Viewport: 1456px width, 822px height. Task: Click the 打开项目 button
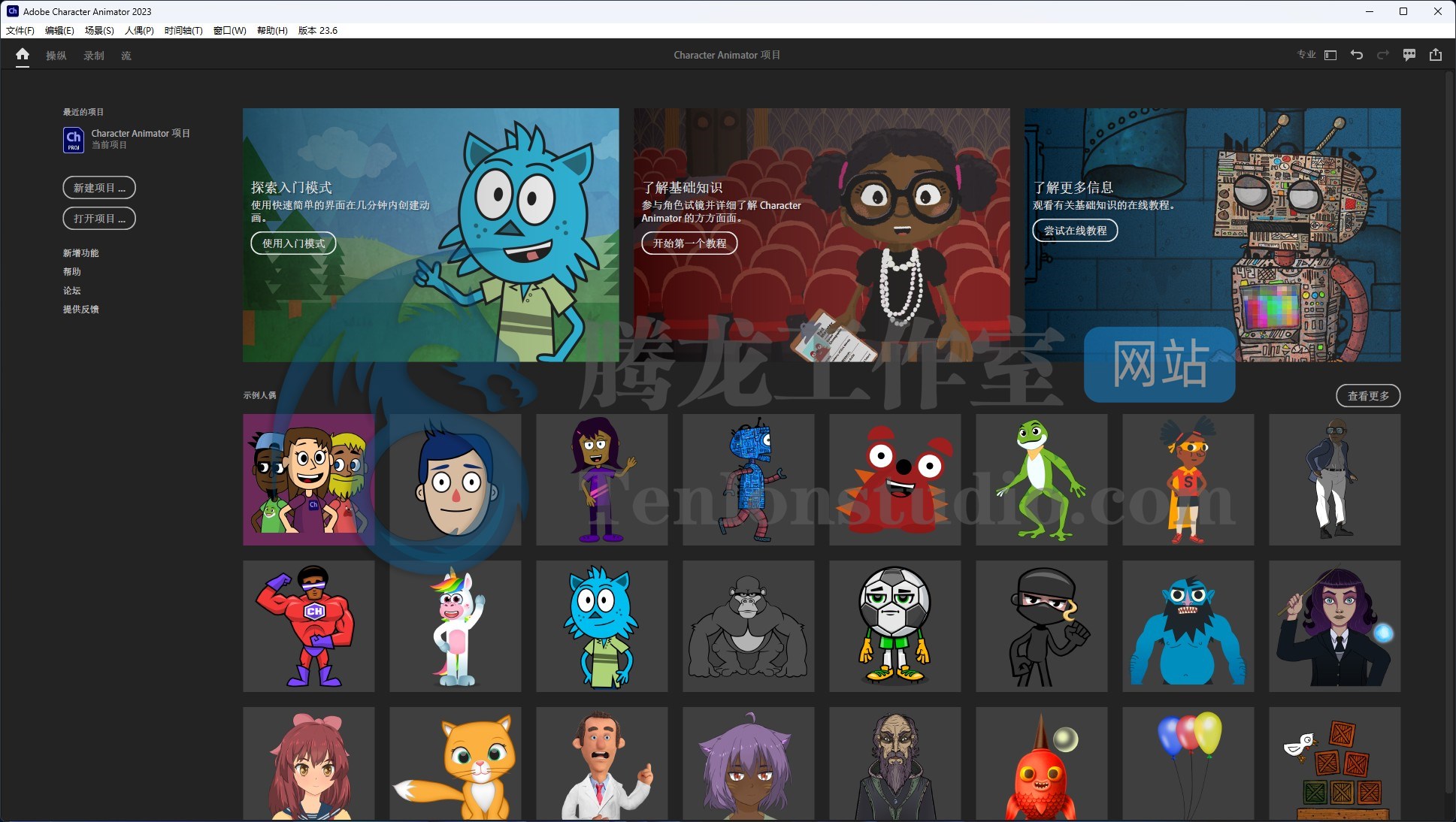click(x=99, y=219)
